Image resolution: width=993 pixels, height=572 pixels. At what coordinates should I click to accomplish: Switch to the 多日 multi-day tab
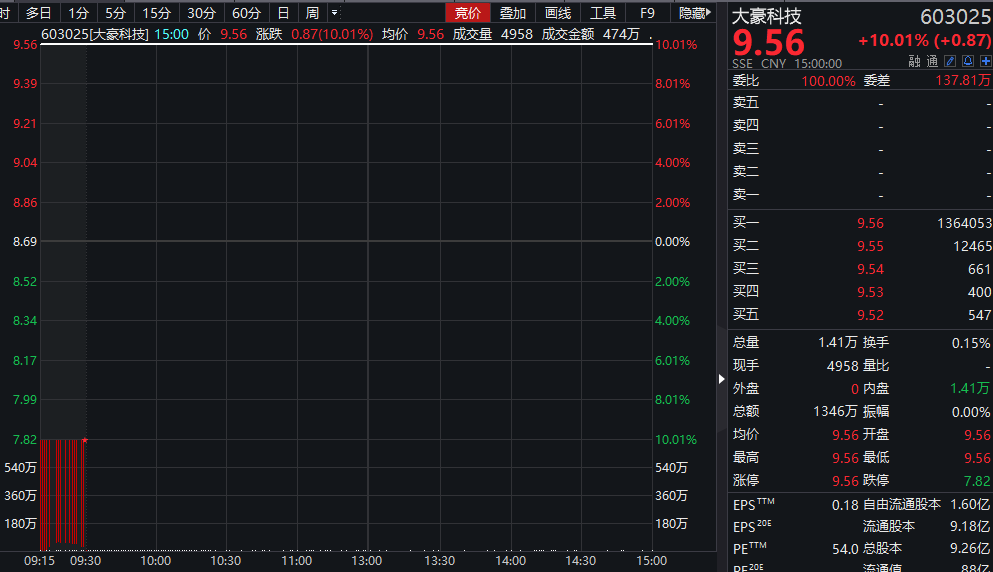pyautogui.click(x=39, y=13)
